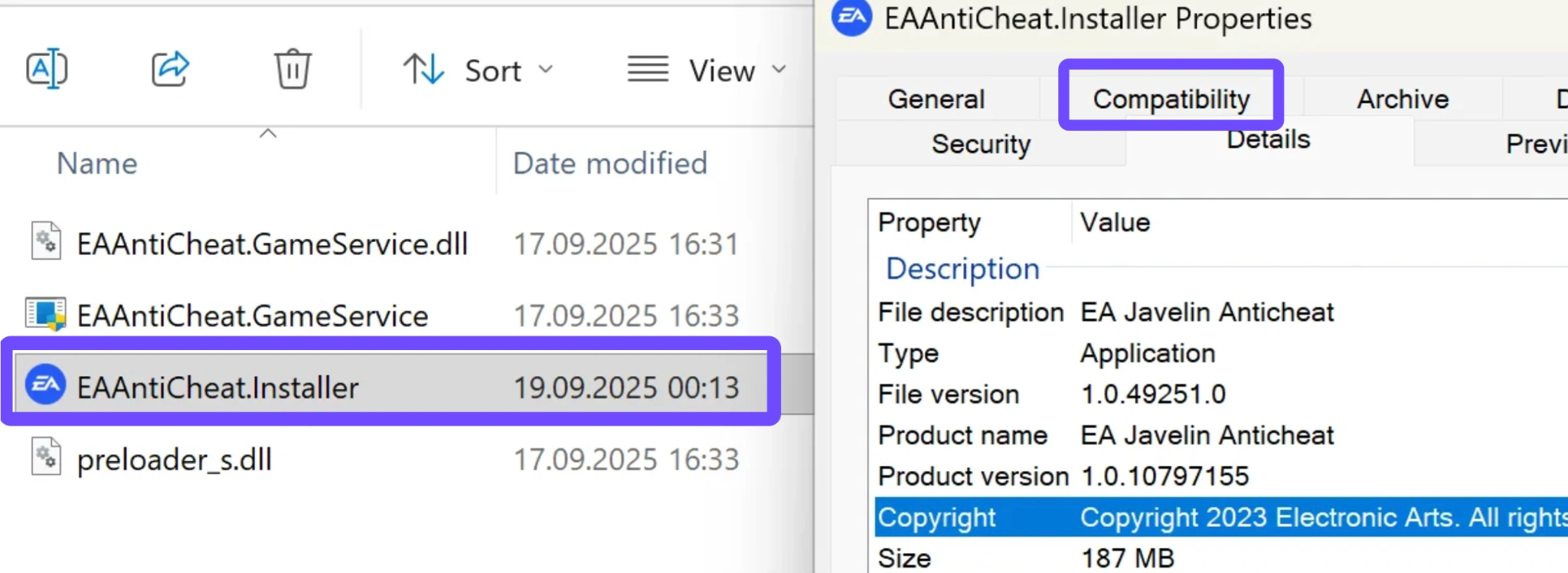Switch to the Archive tab
Viewport: 1568px width, 573px height.
pos(1403,99)
